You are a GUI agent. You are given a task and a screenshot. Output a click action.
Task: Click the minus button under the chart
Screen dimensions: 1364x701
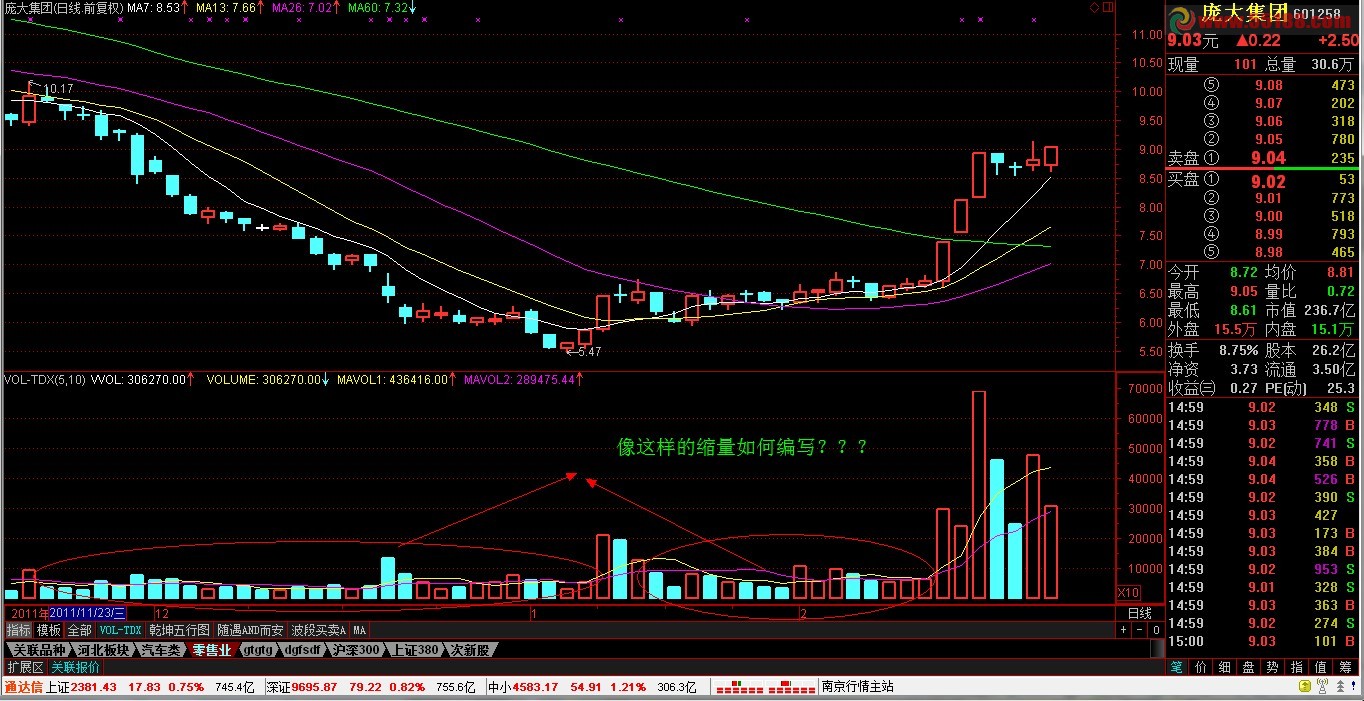point(1140,630)
